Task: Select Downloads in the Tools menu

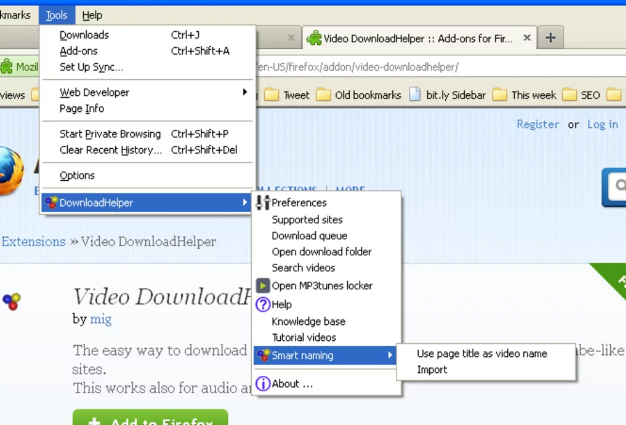Action: pyautogui.click(x=148, y=35)
